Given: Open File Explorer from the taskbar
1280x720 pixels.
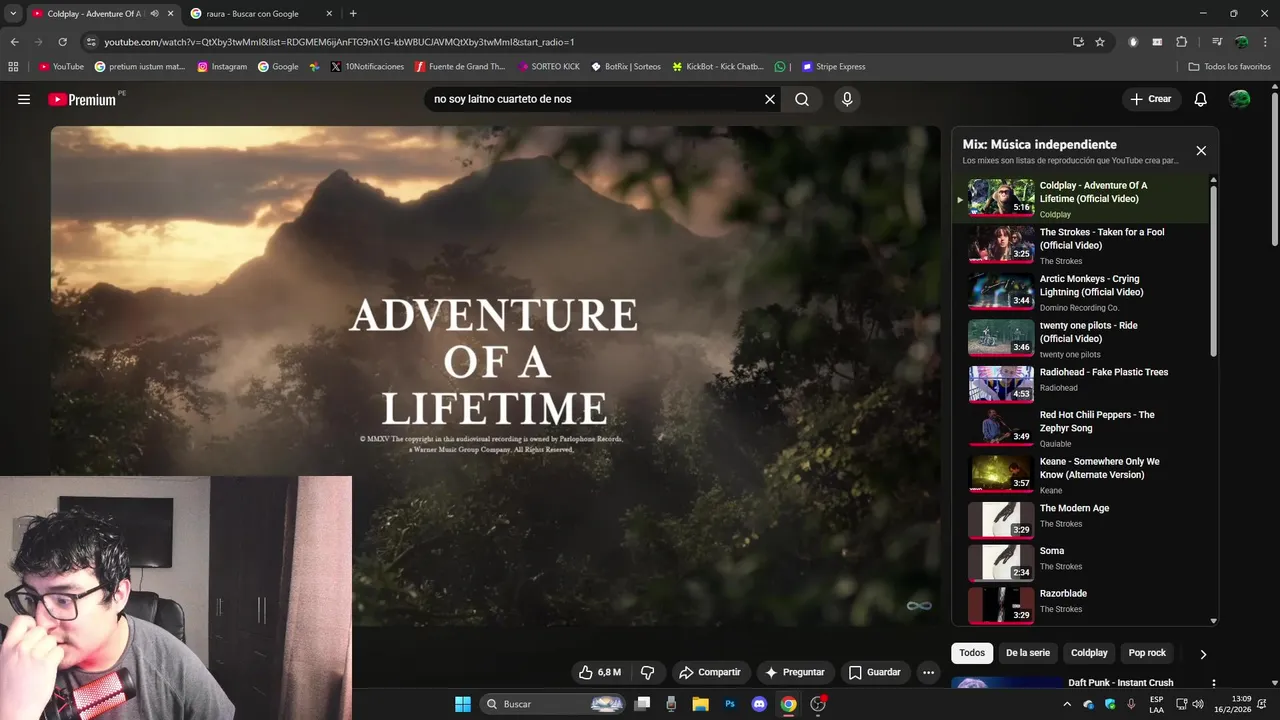Looking at the screenshot, I should [x=700, y=704].
